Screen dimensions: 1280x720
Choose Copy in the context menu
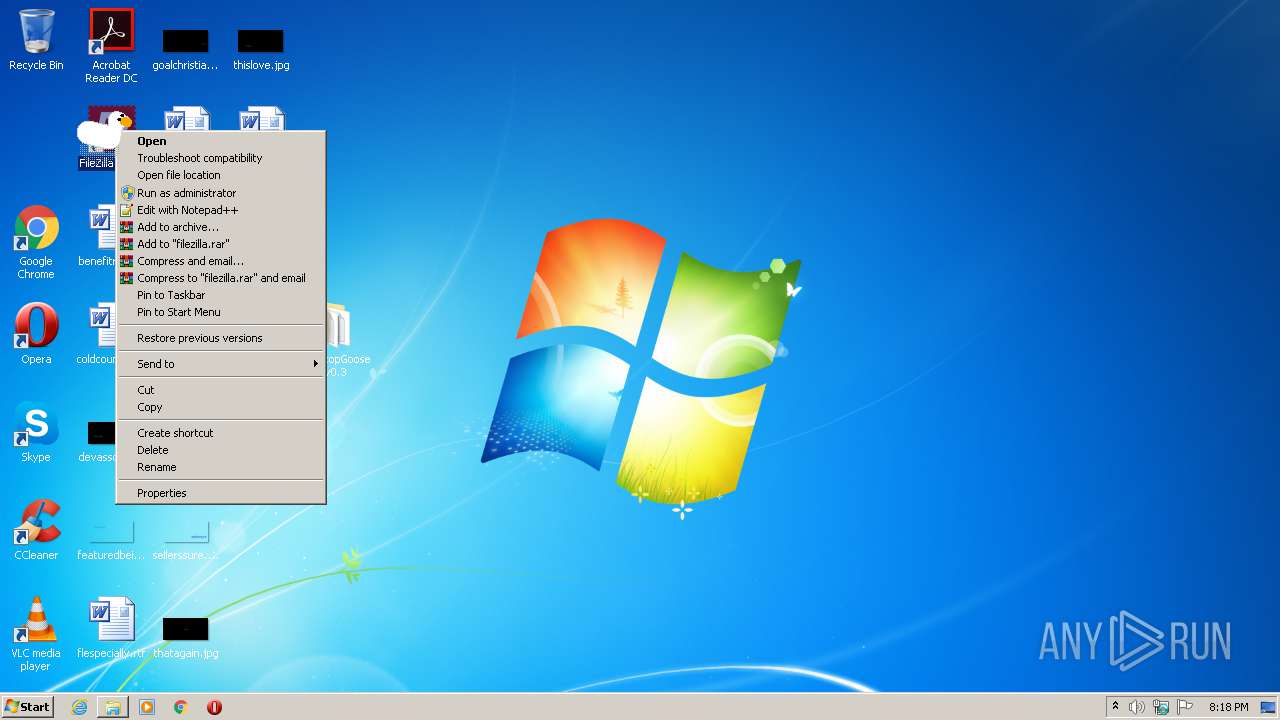pos(221,407)
